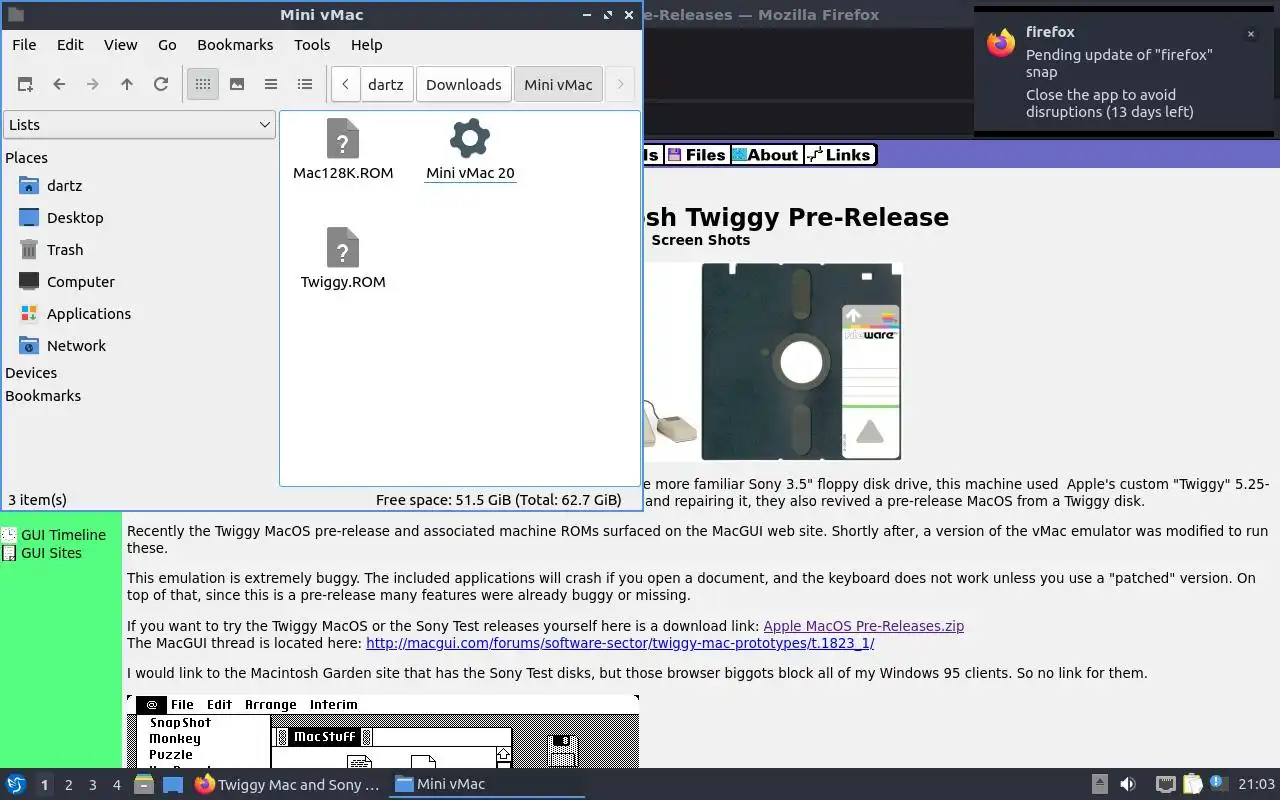Image resolution: width=1280 pixels, height=800 pixels.
Task: Open the Bookmarks menu
Action: pos(235,45)
